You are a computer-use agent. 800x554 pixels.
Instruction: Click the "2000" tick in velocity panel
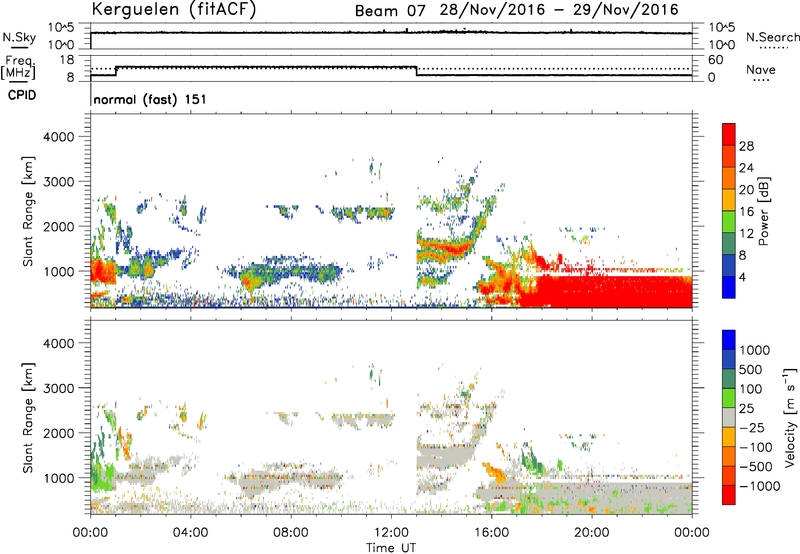pyautogui.click(x=59, y=433)
